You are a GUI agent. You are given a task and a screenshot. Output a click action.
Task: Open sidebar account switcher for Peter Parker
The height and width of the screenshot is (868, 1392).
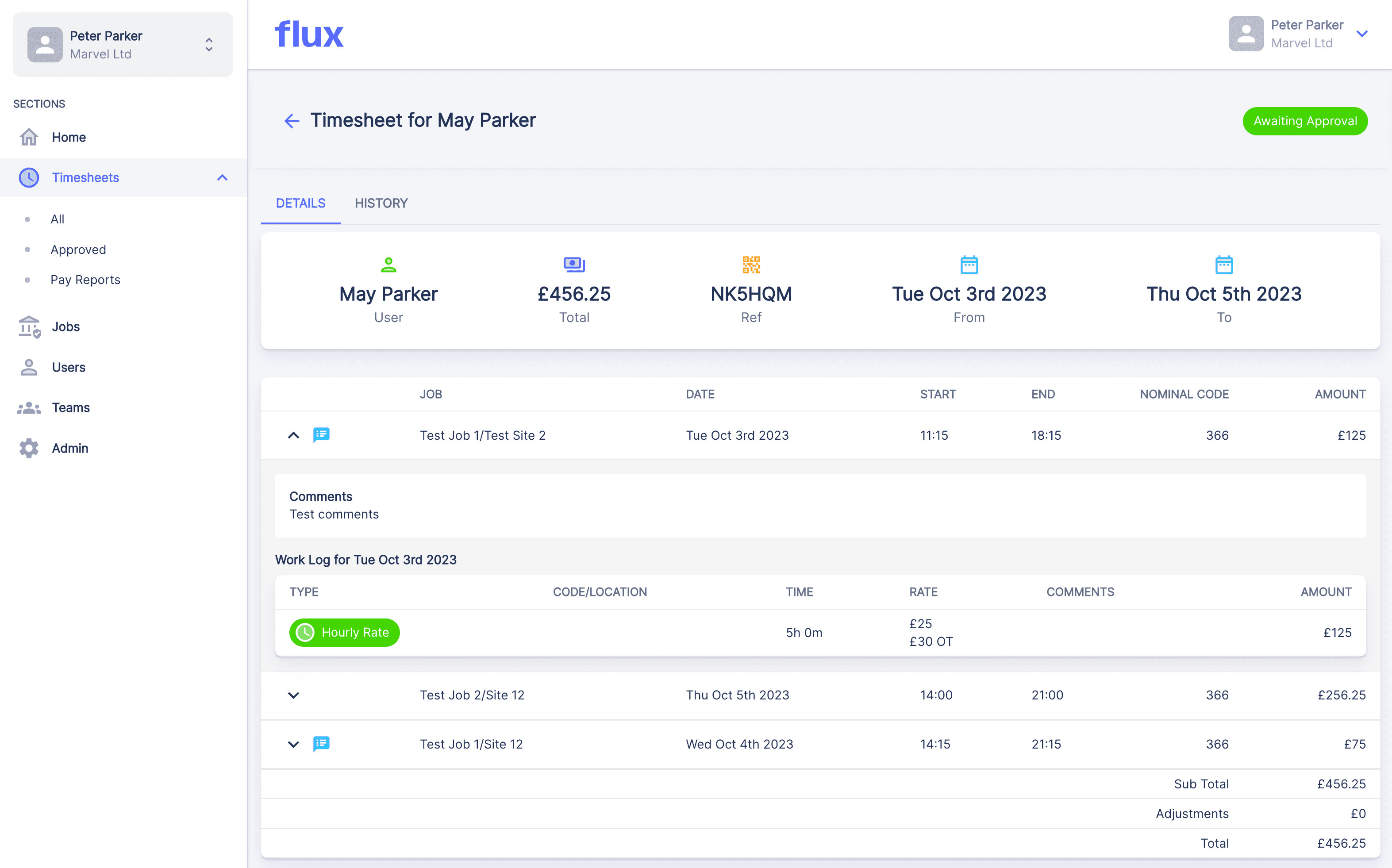coord(209,45)
